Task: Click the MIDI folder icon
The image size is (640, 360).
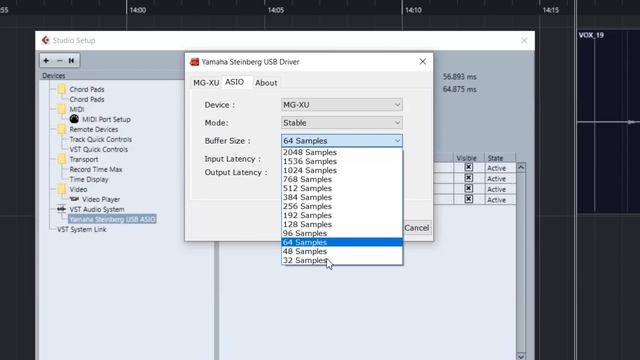Action: 62,109
